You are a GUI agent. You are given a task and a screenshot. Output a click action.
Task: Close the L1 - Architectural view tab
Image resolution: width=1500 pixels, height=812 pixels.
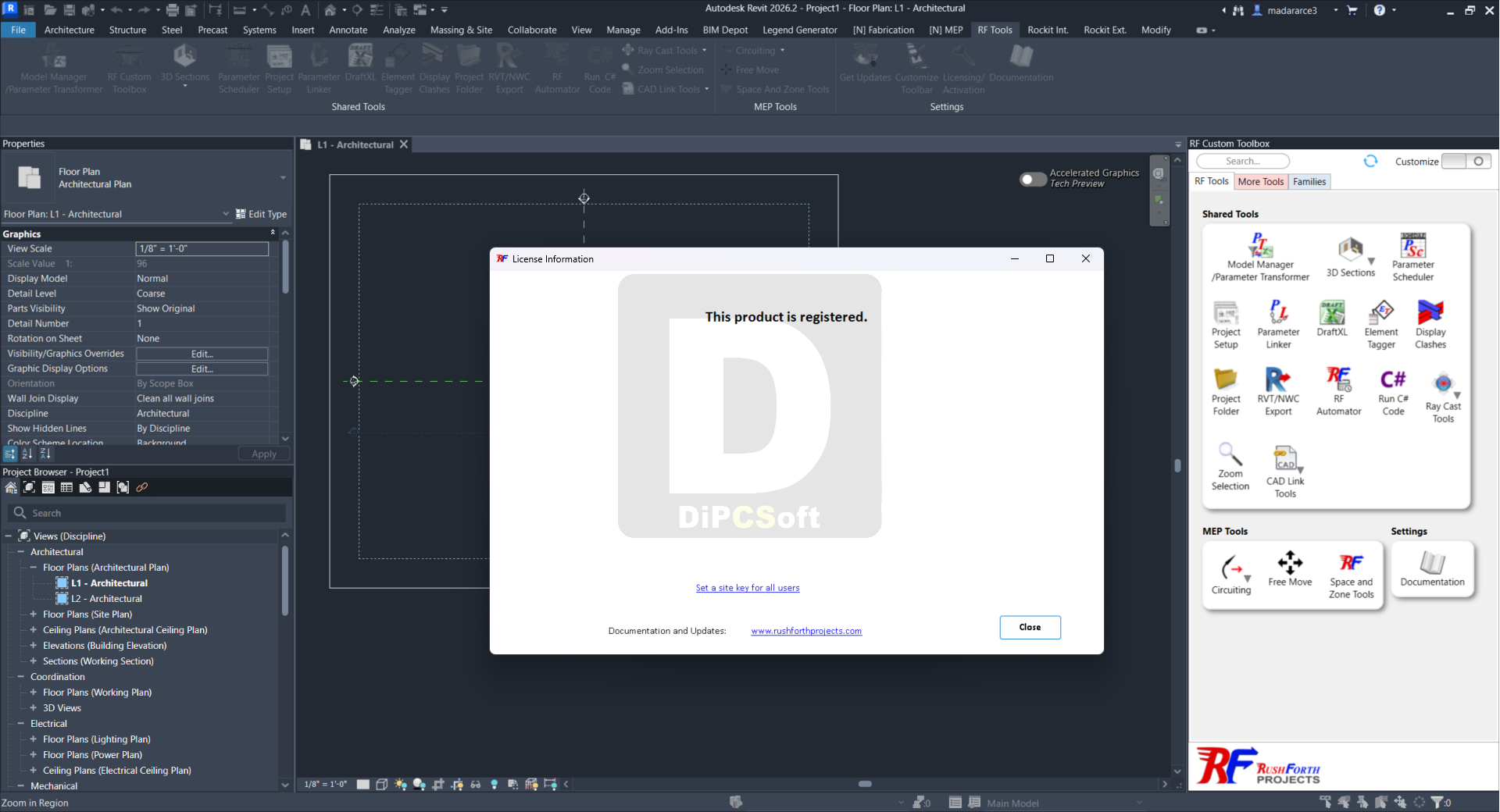pyautogui.click(x=404, y=144)
